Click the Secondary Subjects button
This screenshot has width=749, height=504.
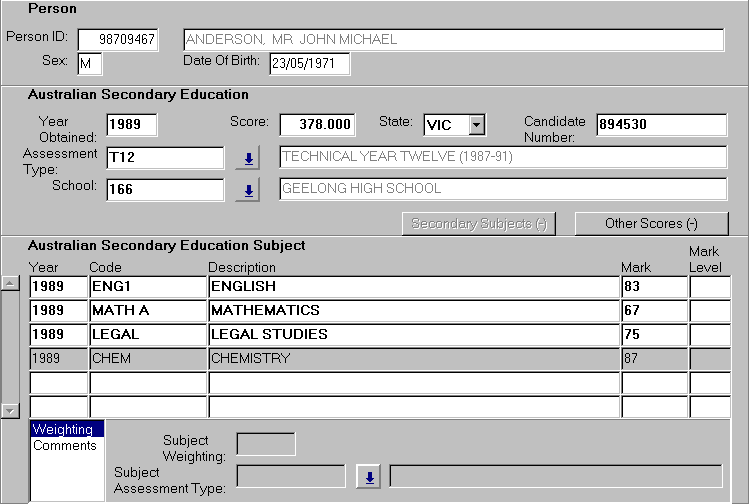[x=478, y=224]
